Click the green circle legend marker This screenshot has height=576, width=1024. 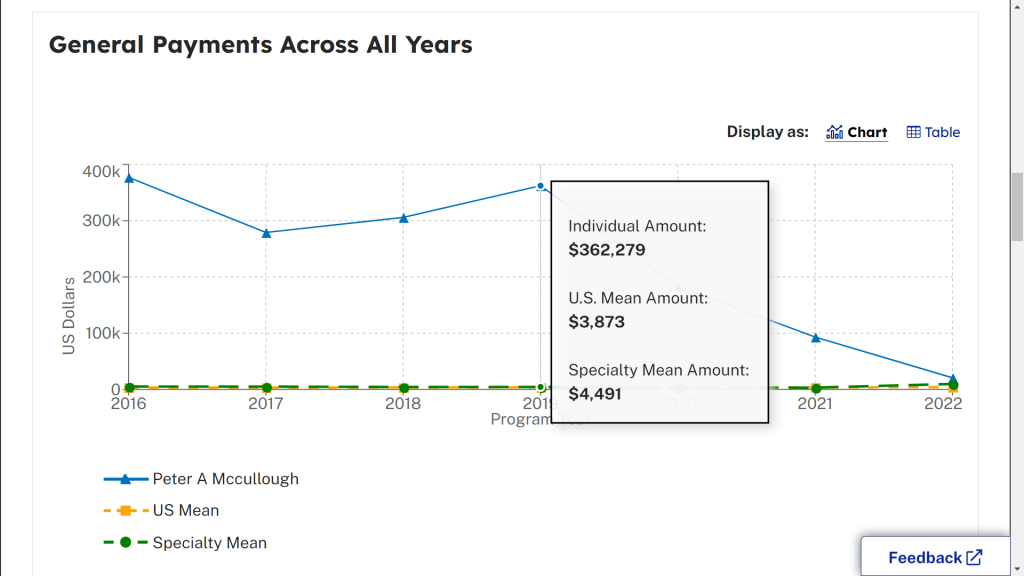(x=126, y=543)
